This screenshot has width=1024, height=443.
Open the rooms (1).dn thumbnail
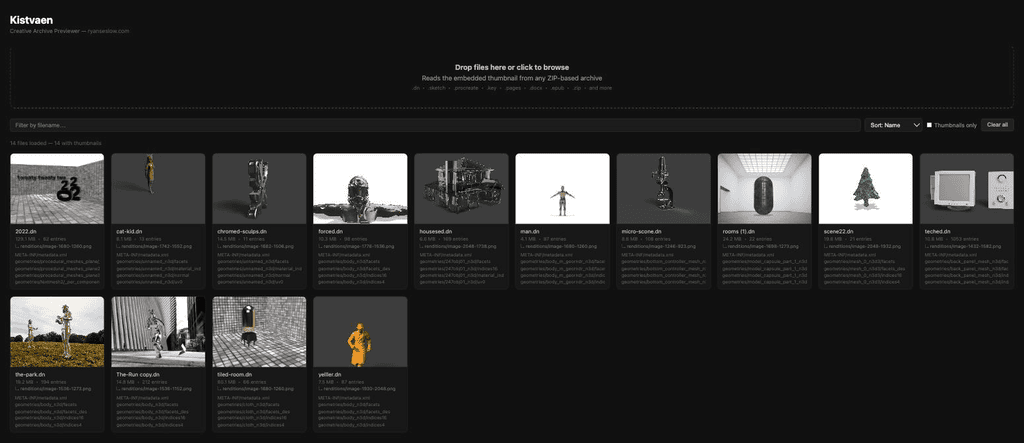point(765,189)
